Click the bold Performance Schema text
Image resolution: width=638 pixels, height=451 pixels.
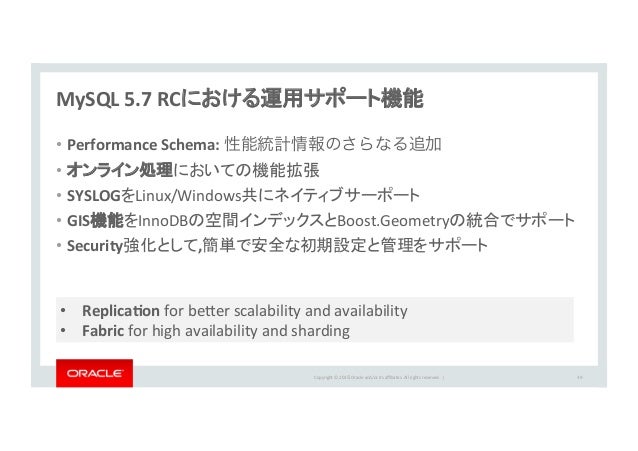(x=143, y=144)
